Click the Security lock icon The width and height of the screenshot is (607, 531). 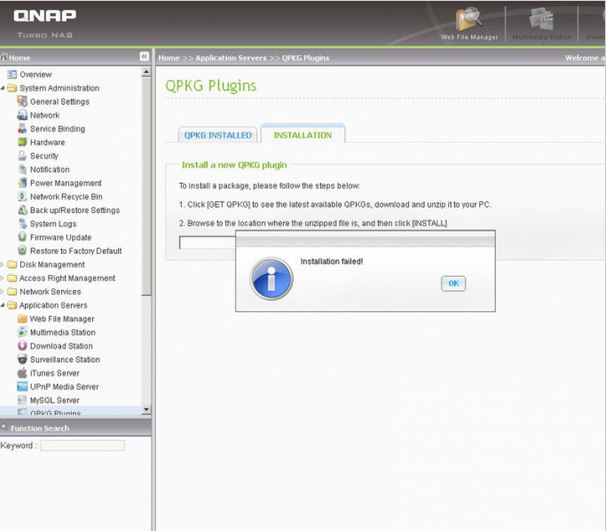[x=22, y=156]
